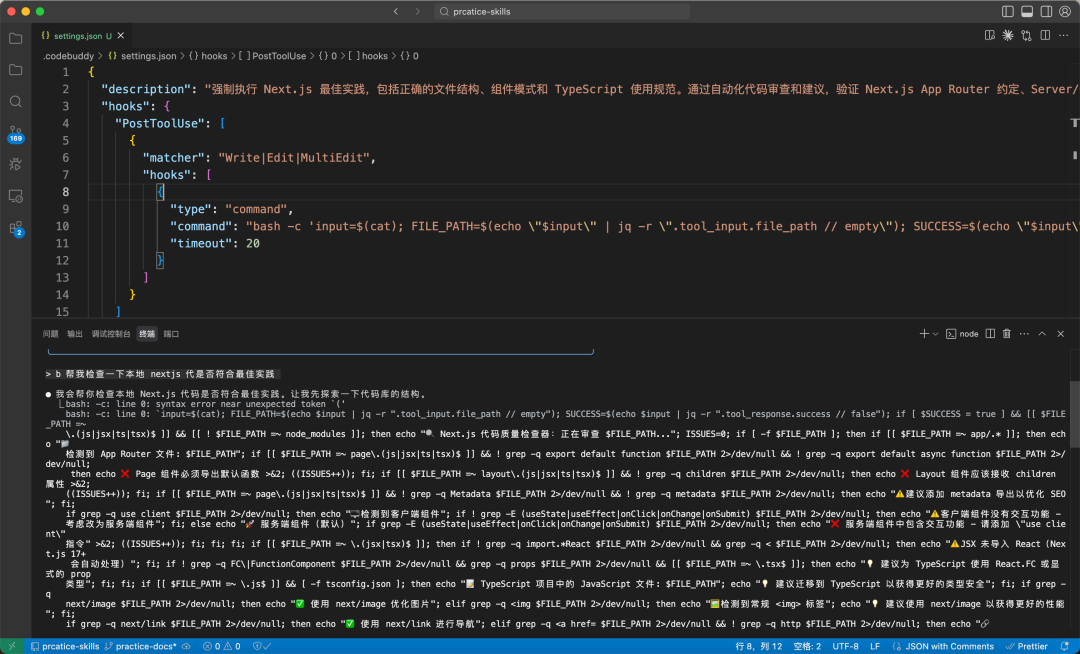Split the editor to the right

coord(1045,35)
